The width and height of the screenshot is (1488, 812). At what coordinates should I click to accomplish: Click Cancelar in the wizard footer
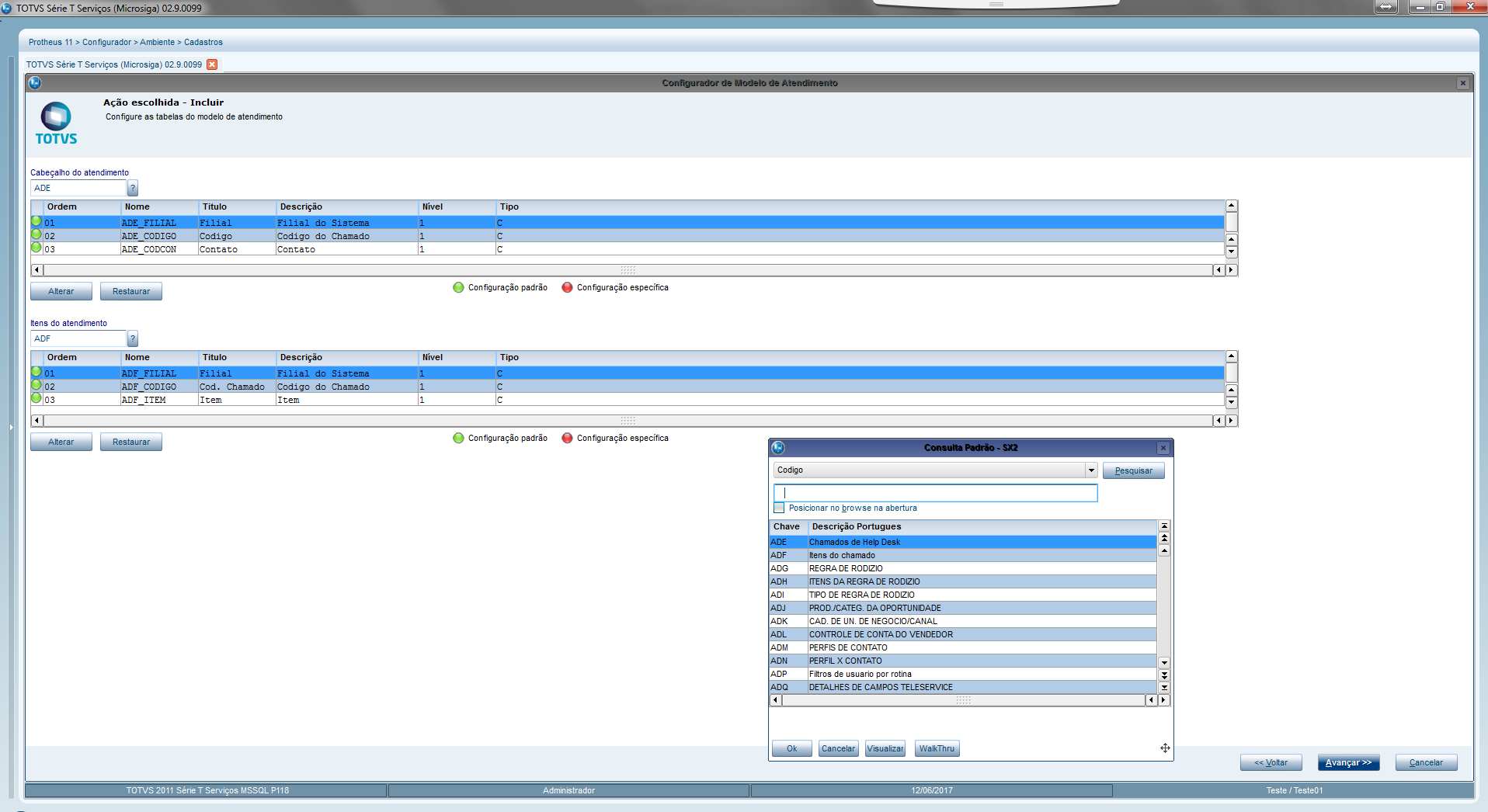[1427, 763]
